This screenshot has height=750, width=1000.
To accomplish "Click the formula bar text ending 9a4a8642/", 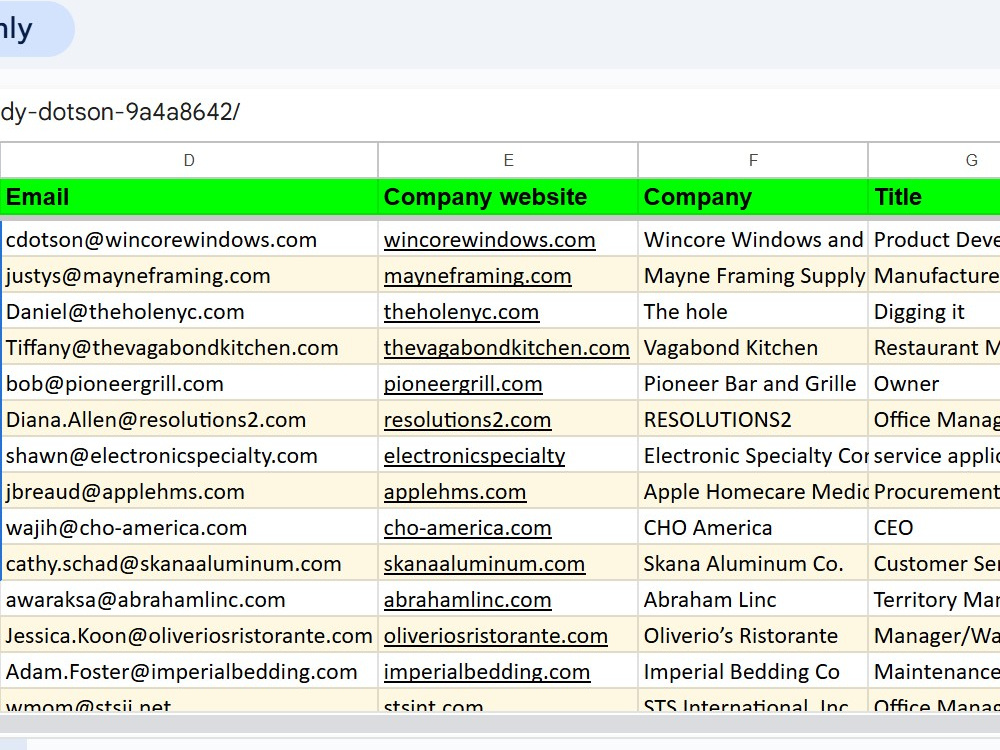I will [x=120, y=112].
